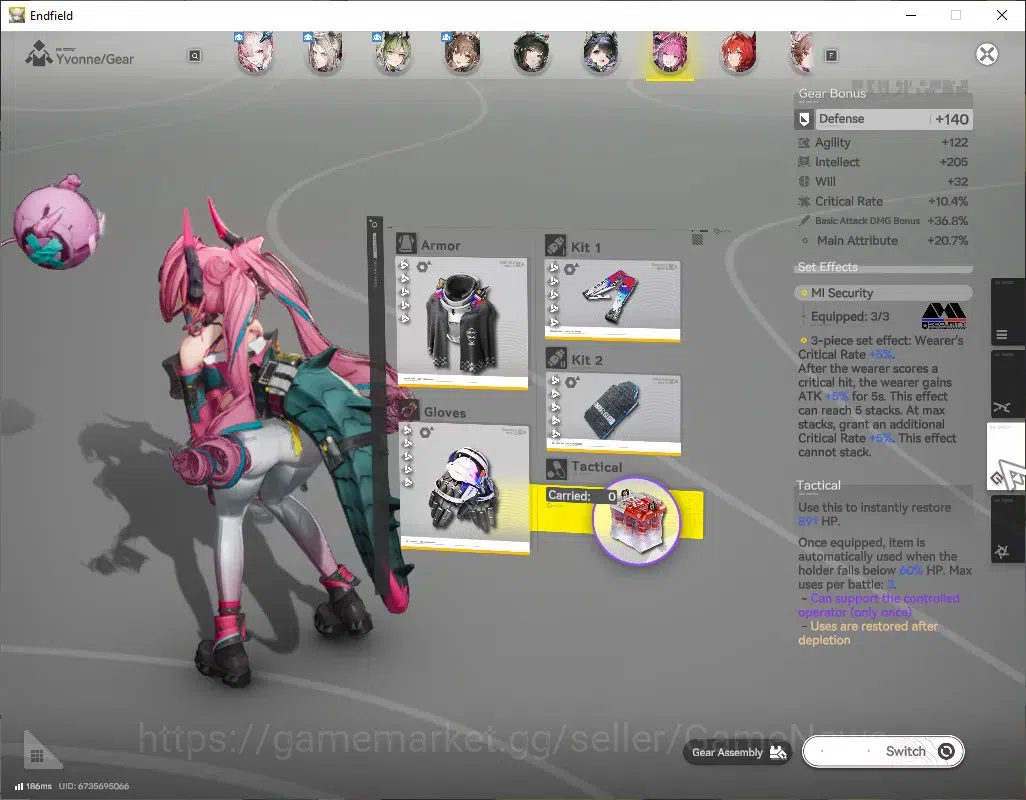Click the MI Security set name
This screenshot has height=800, width=1026.
coord(841,293)
